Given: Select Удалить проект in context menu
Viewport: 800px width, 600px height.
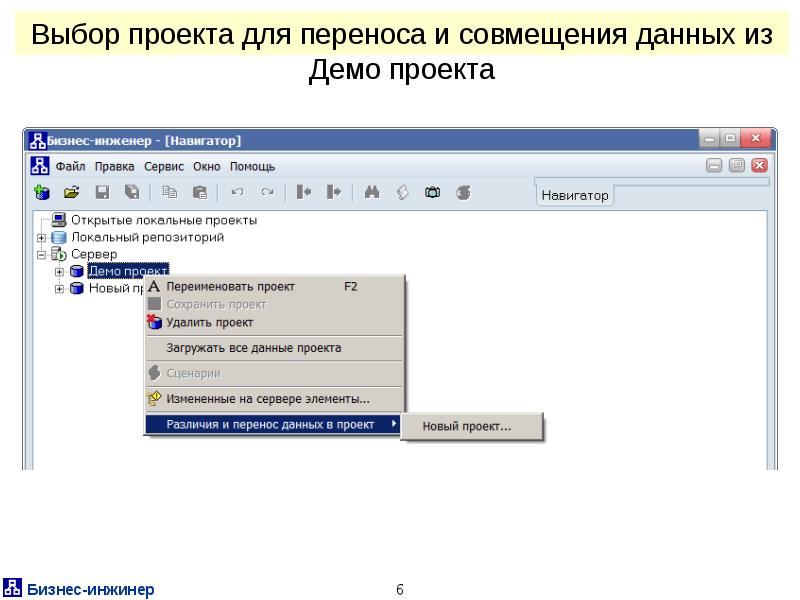Looking at the screenshot, I should click(x=209, y=322).
